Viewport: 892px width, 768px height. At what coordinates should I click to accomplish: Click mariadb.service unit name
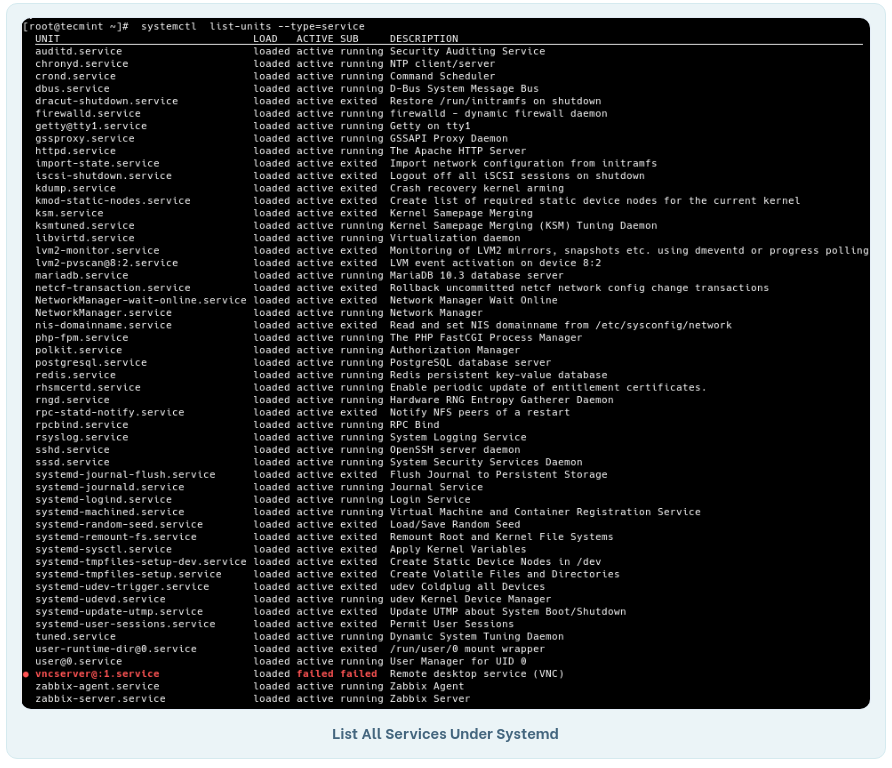[82, 276]
